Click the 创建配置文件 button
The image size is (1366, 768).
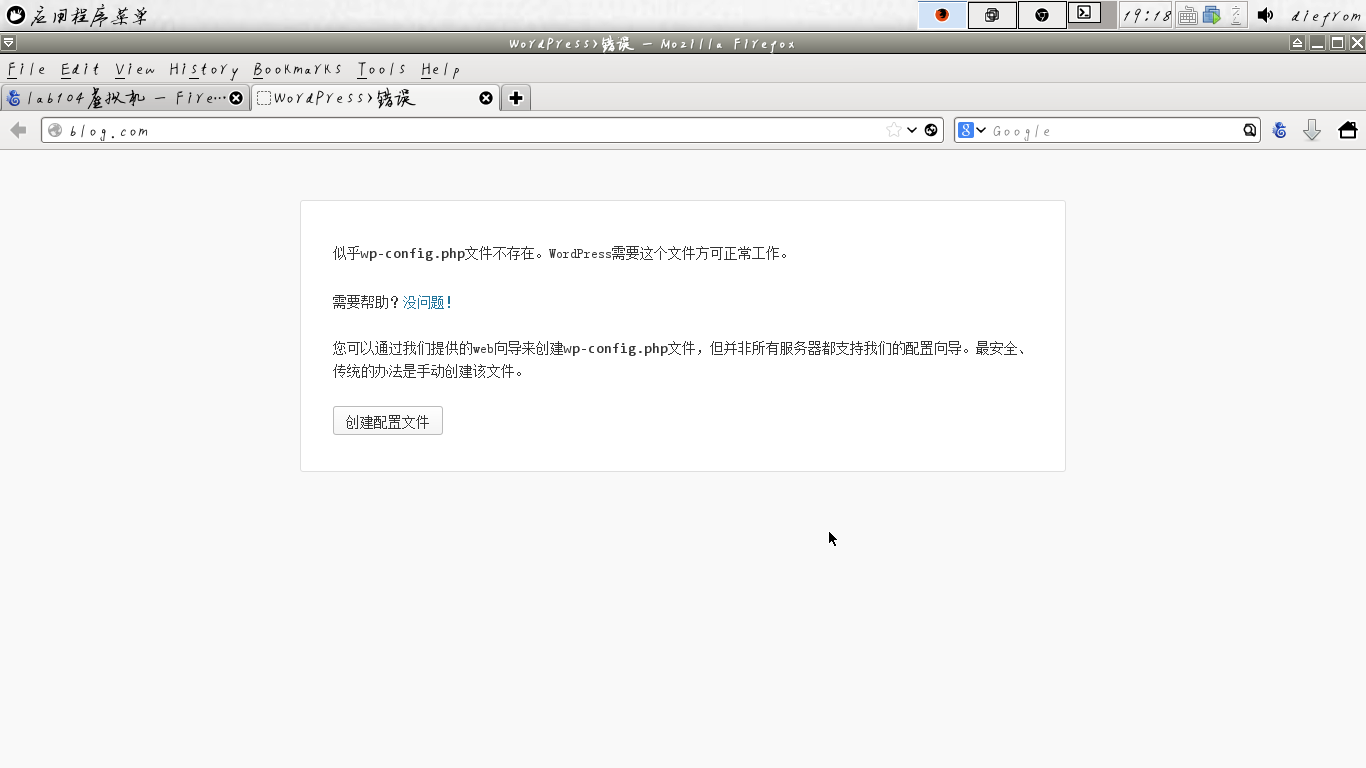[388, 421]
